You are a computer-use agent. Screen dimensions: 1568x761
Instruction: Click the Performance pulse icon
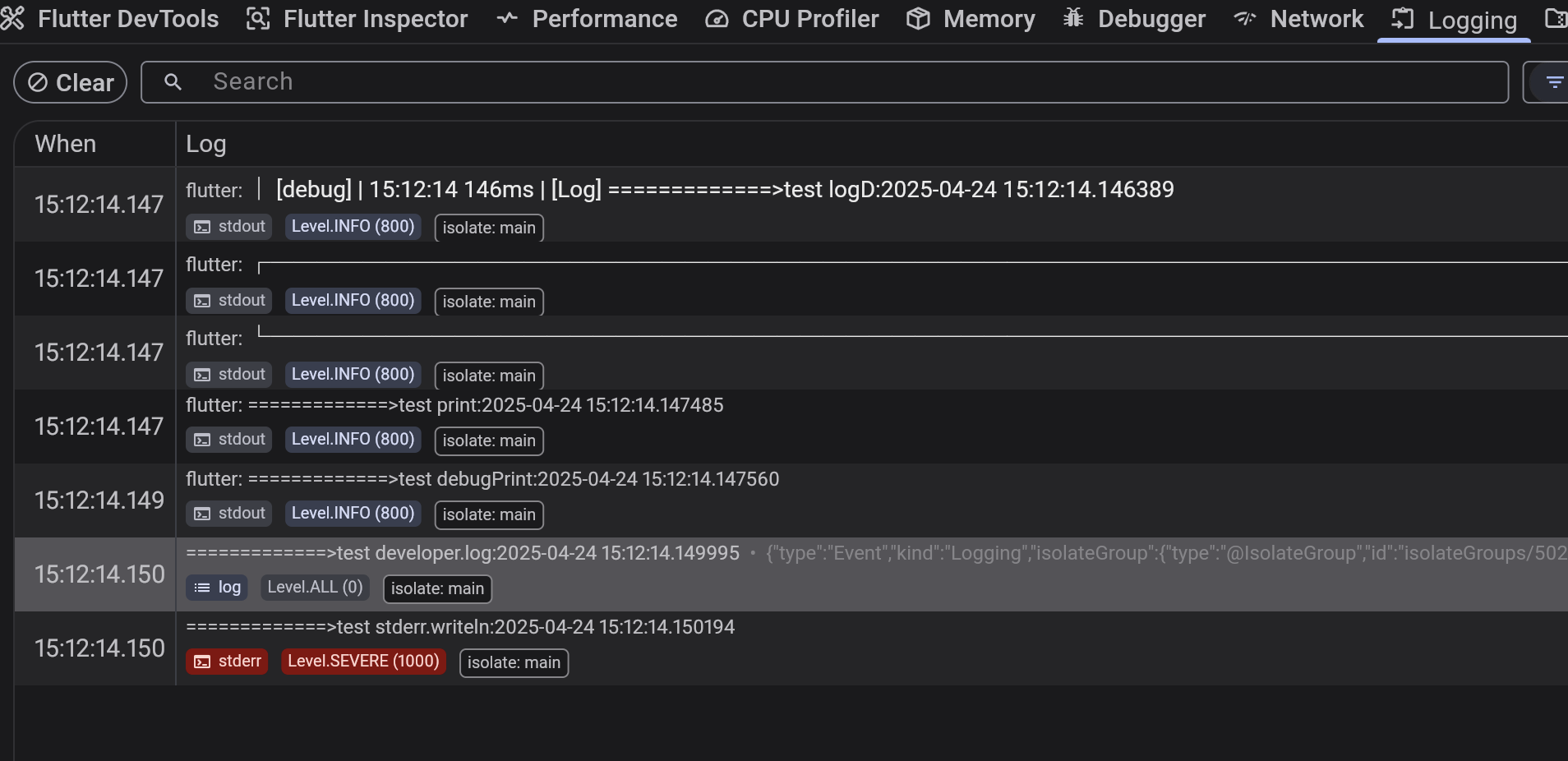pos(507,18)
